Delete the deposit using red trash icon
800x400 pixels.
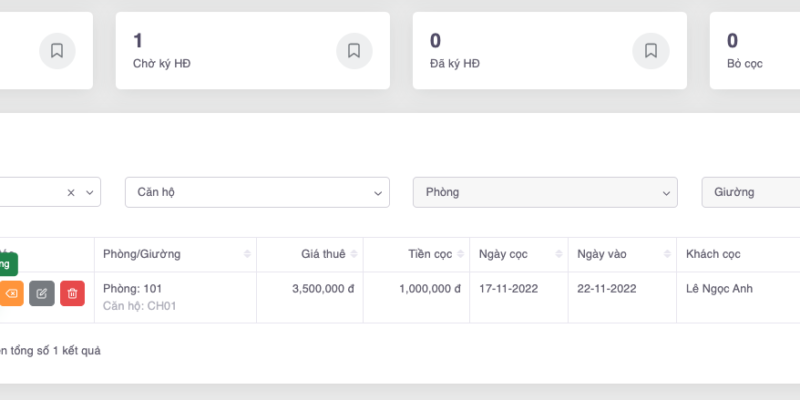[72, 293]
